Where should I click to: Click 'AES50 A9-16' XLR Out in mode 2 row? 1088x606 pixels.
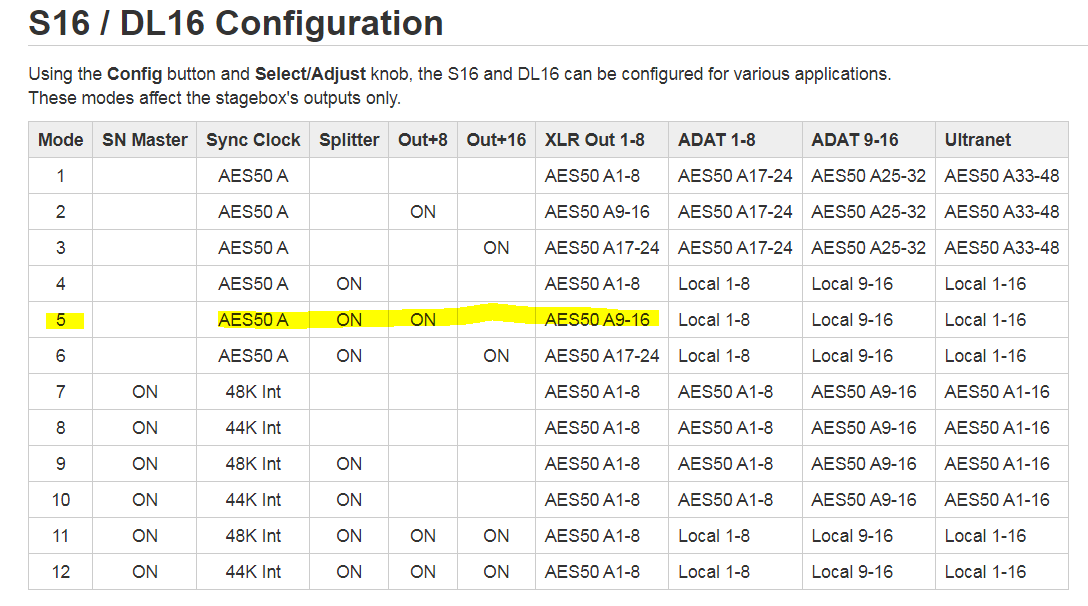pos(597,212)
